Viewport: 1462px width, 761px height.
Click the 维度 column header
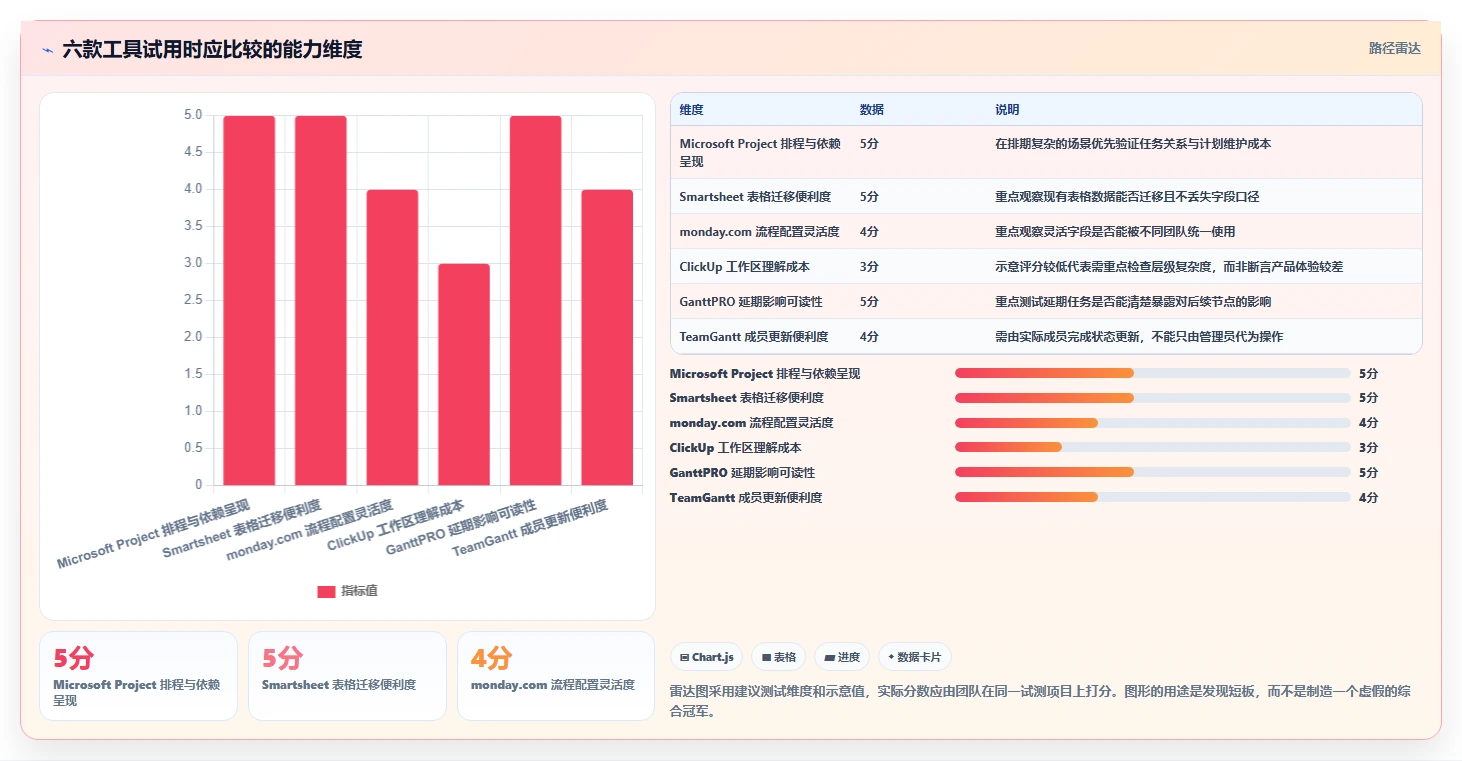point(692,110)
